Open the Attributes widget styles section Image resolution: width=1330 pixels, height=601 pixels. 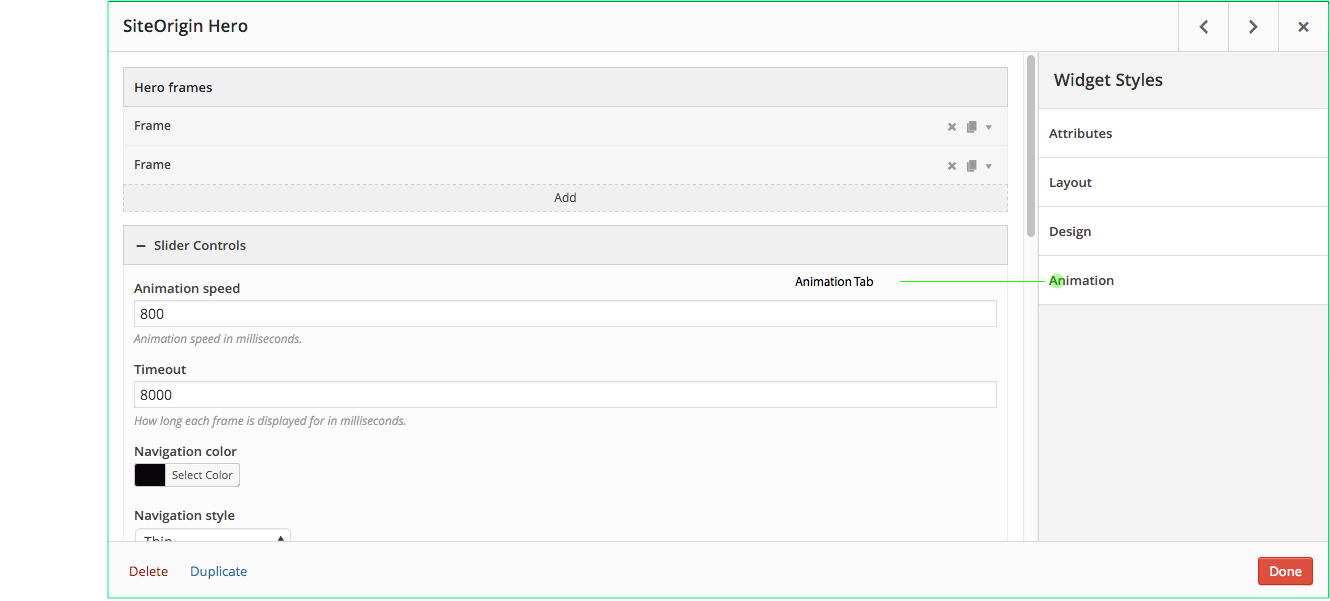[x=1183, y=133]
